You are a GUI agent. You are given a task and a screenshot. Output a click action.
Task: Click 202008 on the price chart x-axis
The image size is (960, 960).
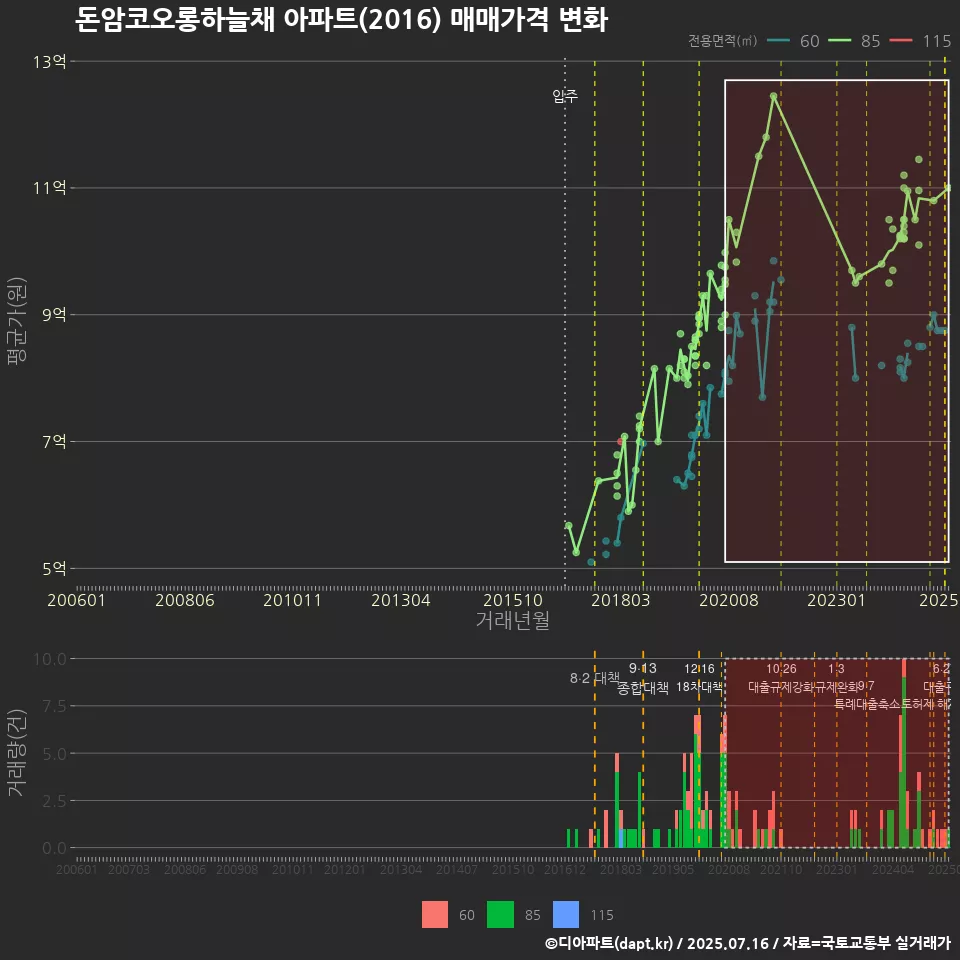pyautogui.click(x=729, y=600)
